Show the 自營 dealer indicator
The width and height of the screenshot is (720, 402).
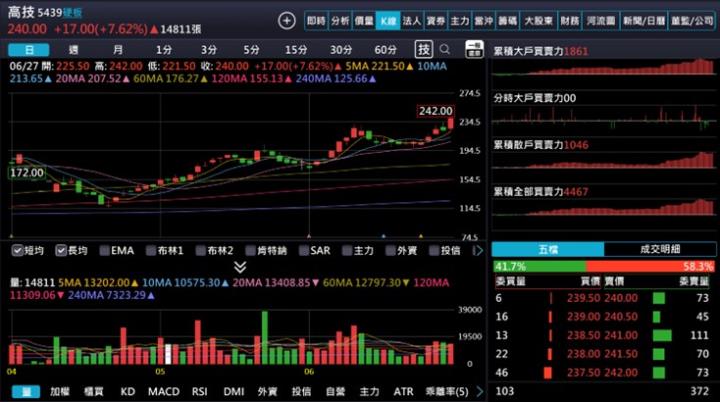pyautogui.click(x=335, y=391)
